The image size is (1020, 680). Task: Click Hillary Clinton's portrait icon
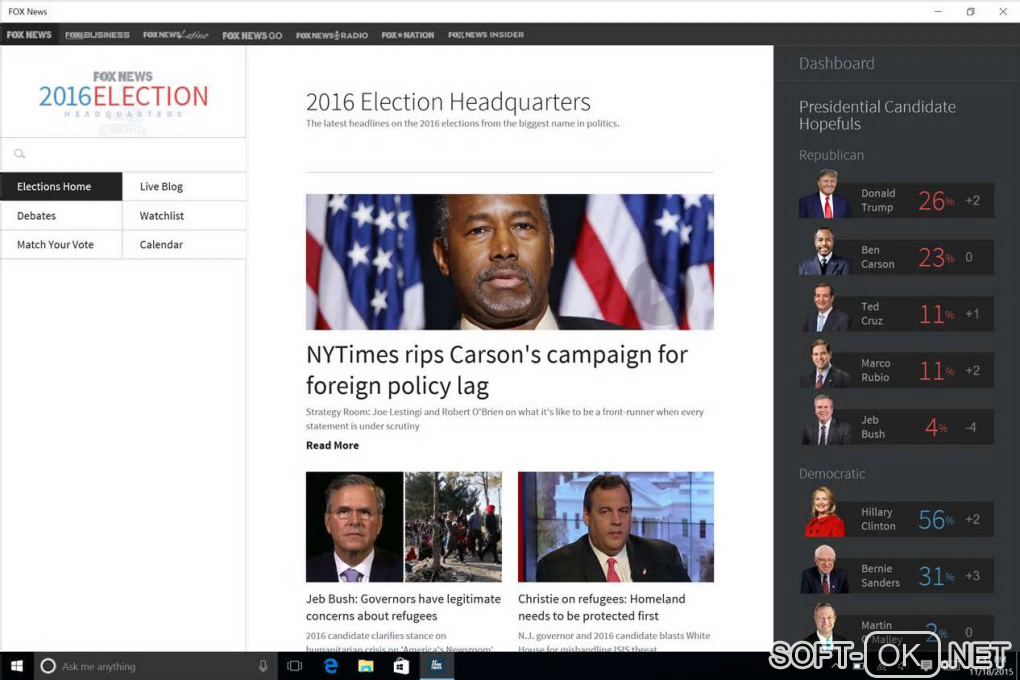(824, 513)
